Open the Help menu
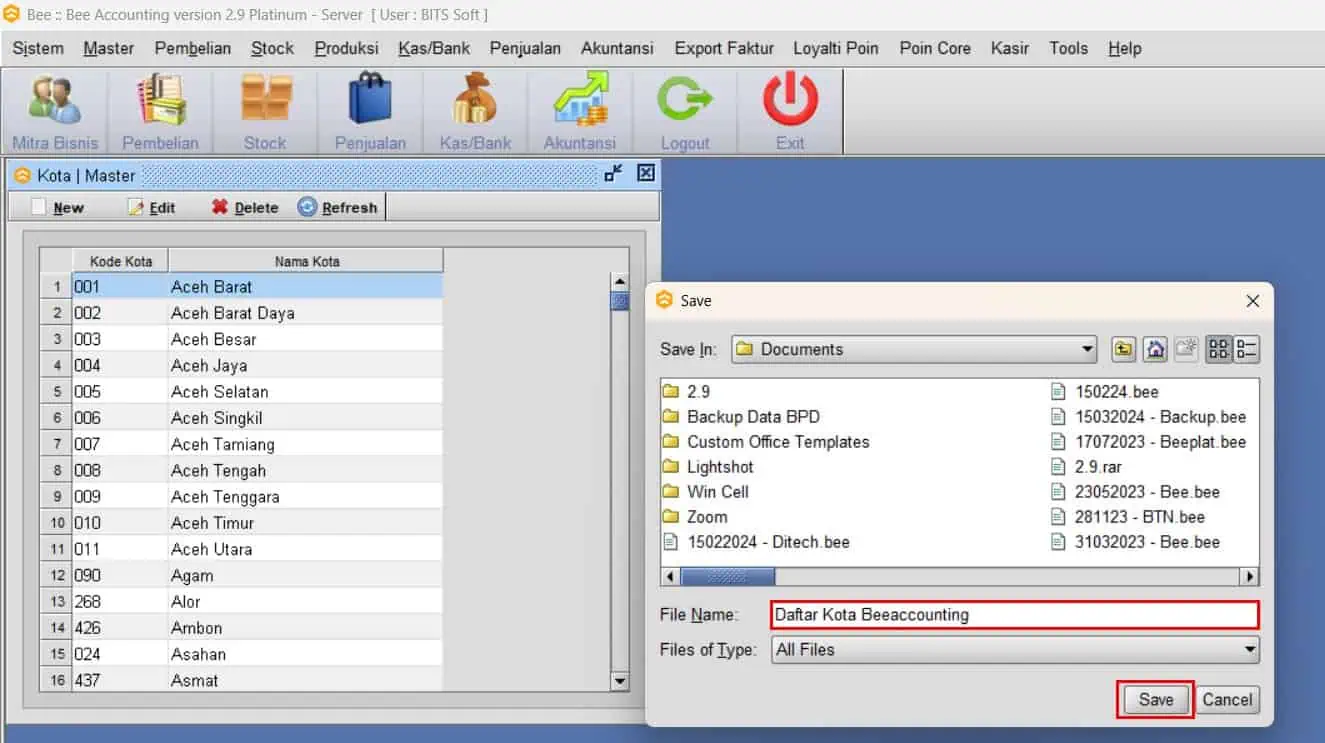The image size is (1325, 743). (1125, 48)
